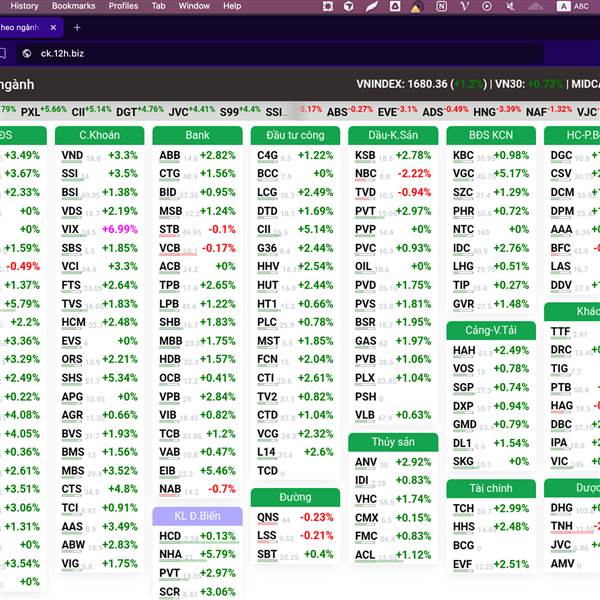Click the ck.12h.biz address bar
Viewport: 600px width, 600px height.
tap(279, 54)
